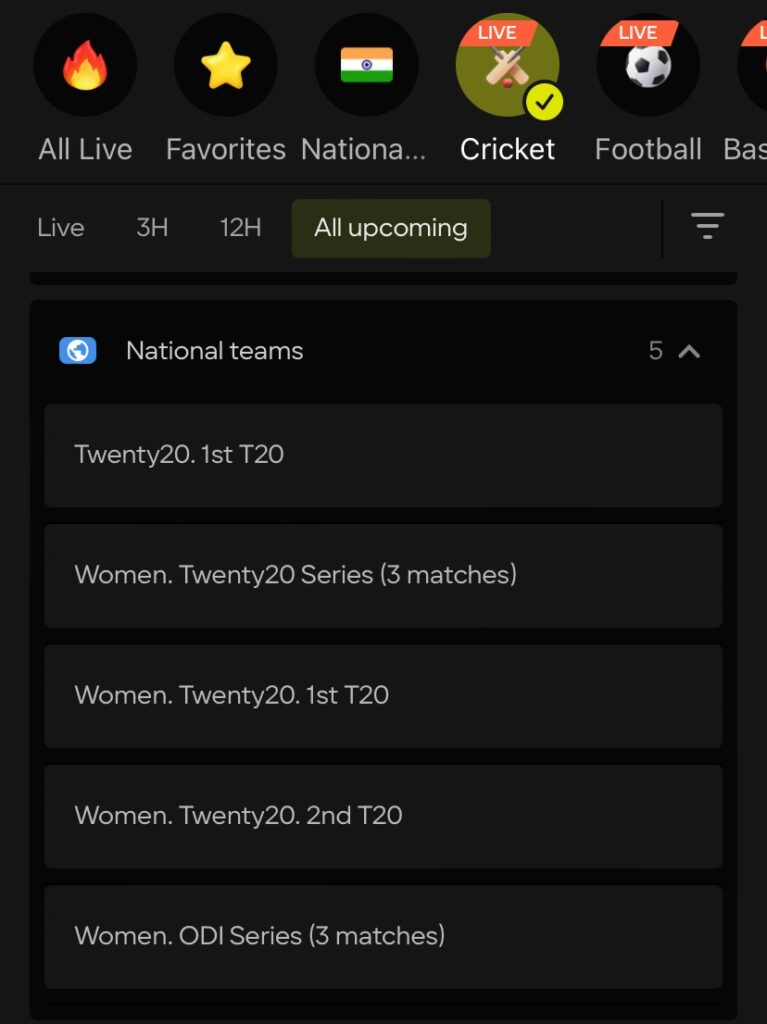Toggle the Cricket selection checkmark

pyautogui.click(x=544, y=99)
